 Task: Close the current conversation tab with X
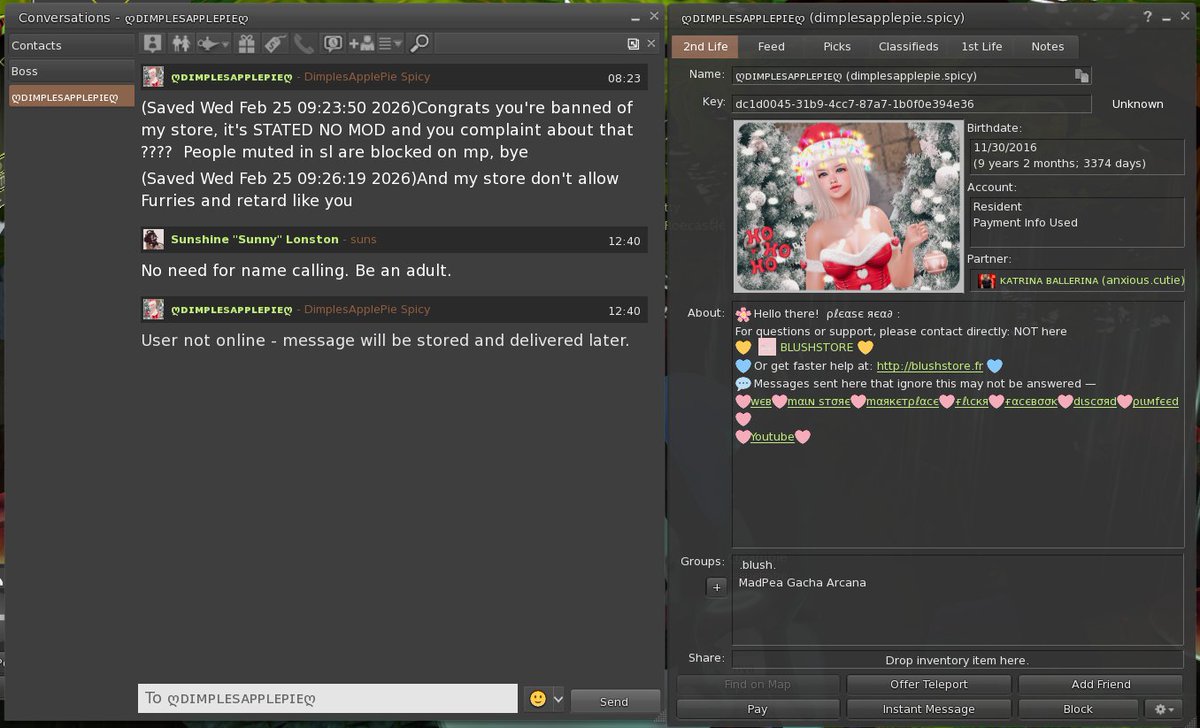click(653, 44)
